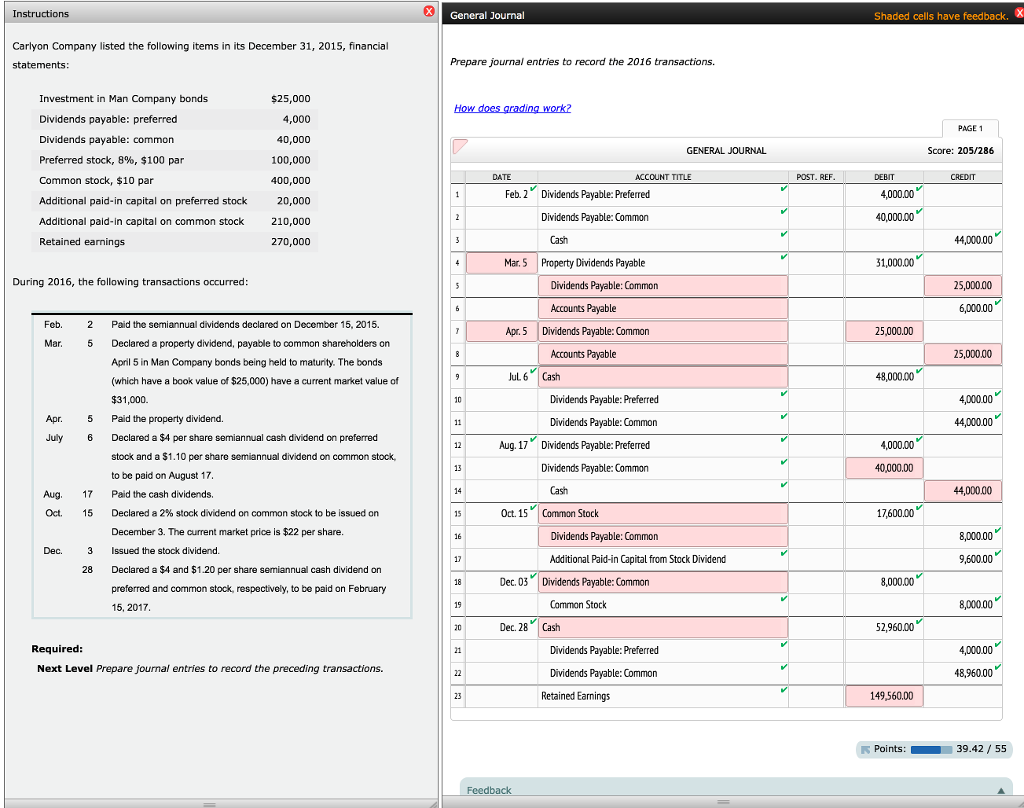Click the 31,000.00 debit amount
Image resolution: width=1024 pixels, height=808 pixels.
point(884,263)
